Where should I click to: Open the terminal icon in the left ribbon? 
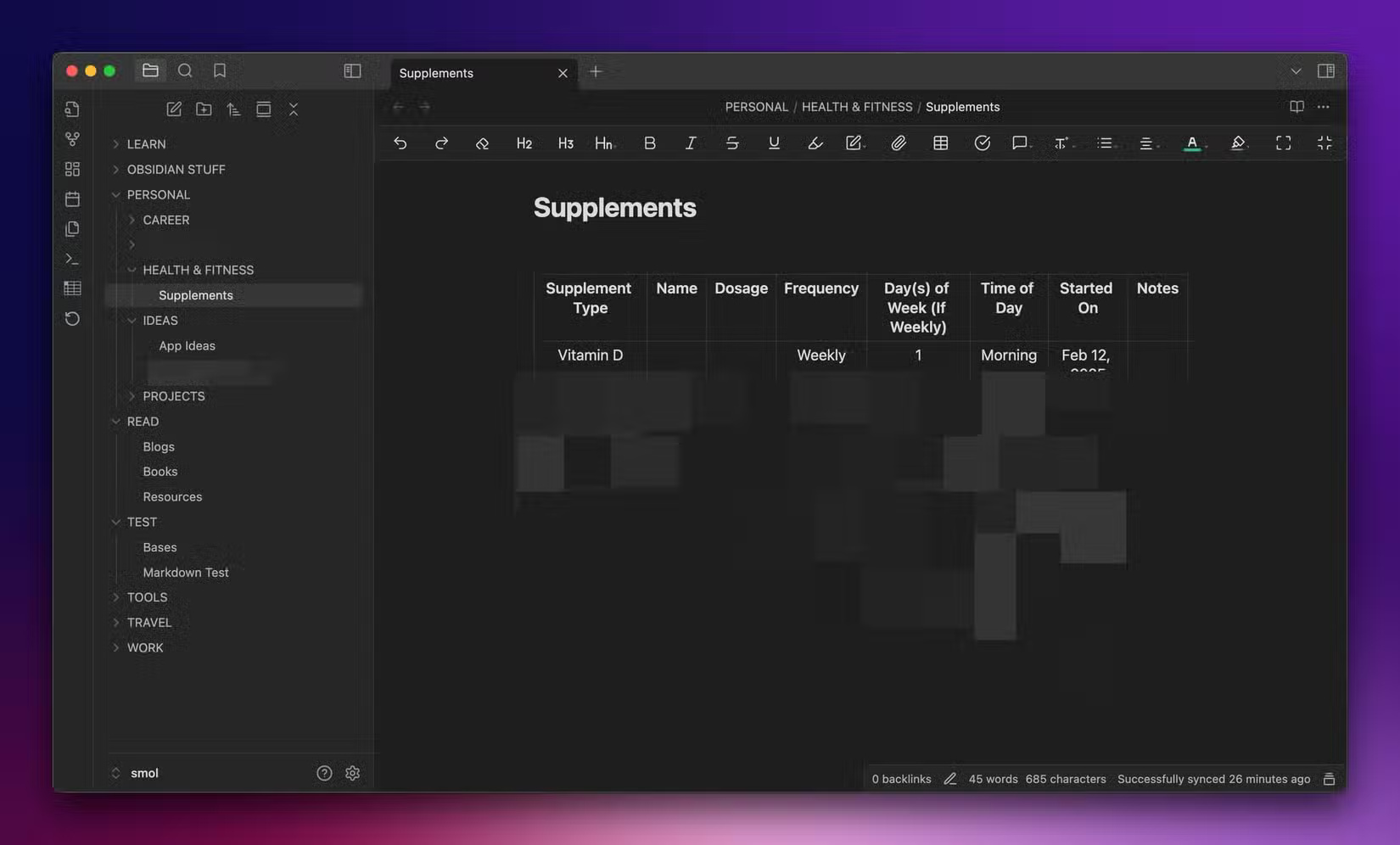pos(71,258)
